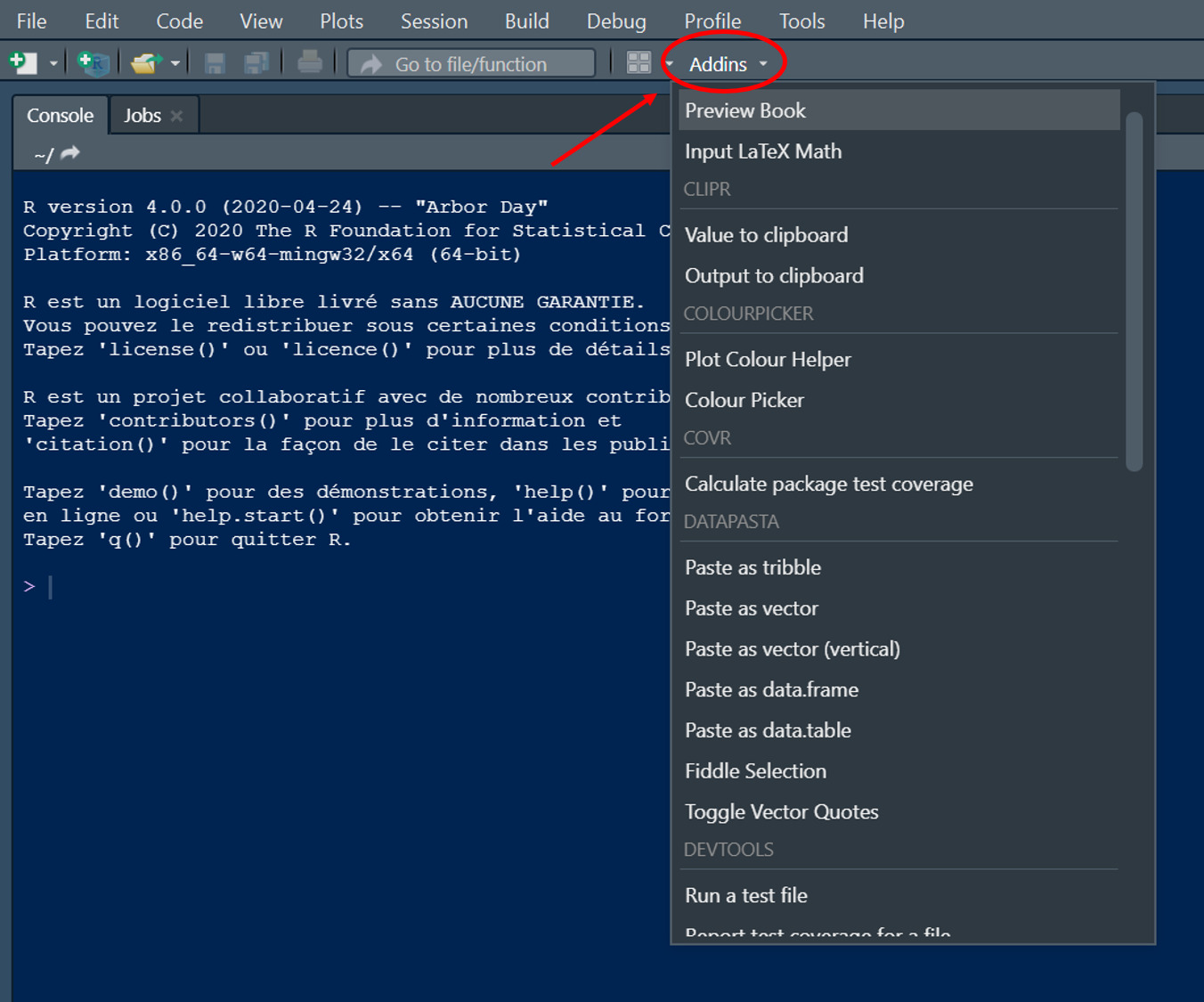This screenshot has width=1204, height=1002.
Task: Expand the Open File dropdown arrow
Action: pyautogui.click(x=175, y=62)
